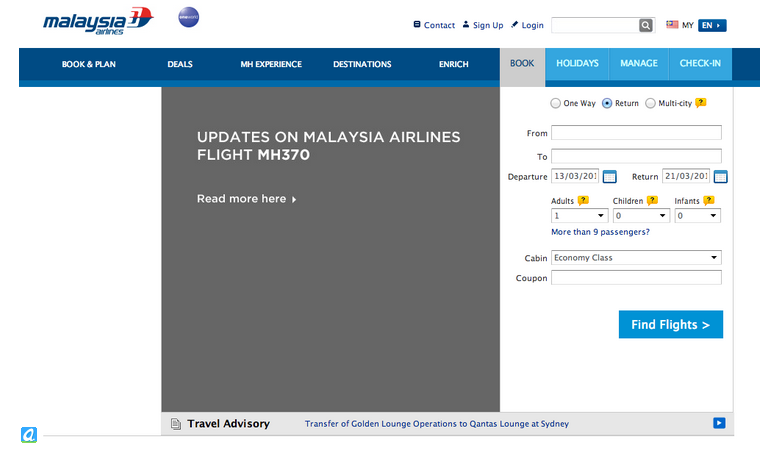Click the search magnifier icon
The height and width of the screenshot is (449, 762).
[646, 25]
